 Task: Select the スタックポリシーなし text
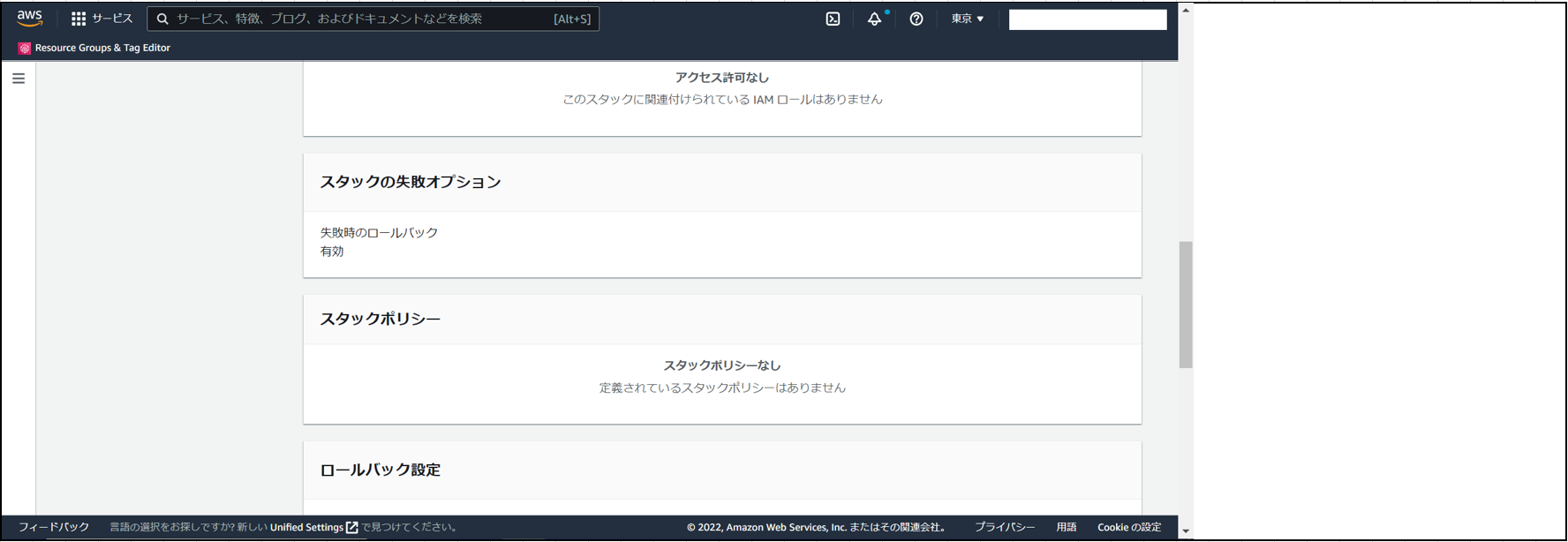[722, 365]
